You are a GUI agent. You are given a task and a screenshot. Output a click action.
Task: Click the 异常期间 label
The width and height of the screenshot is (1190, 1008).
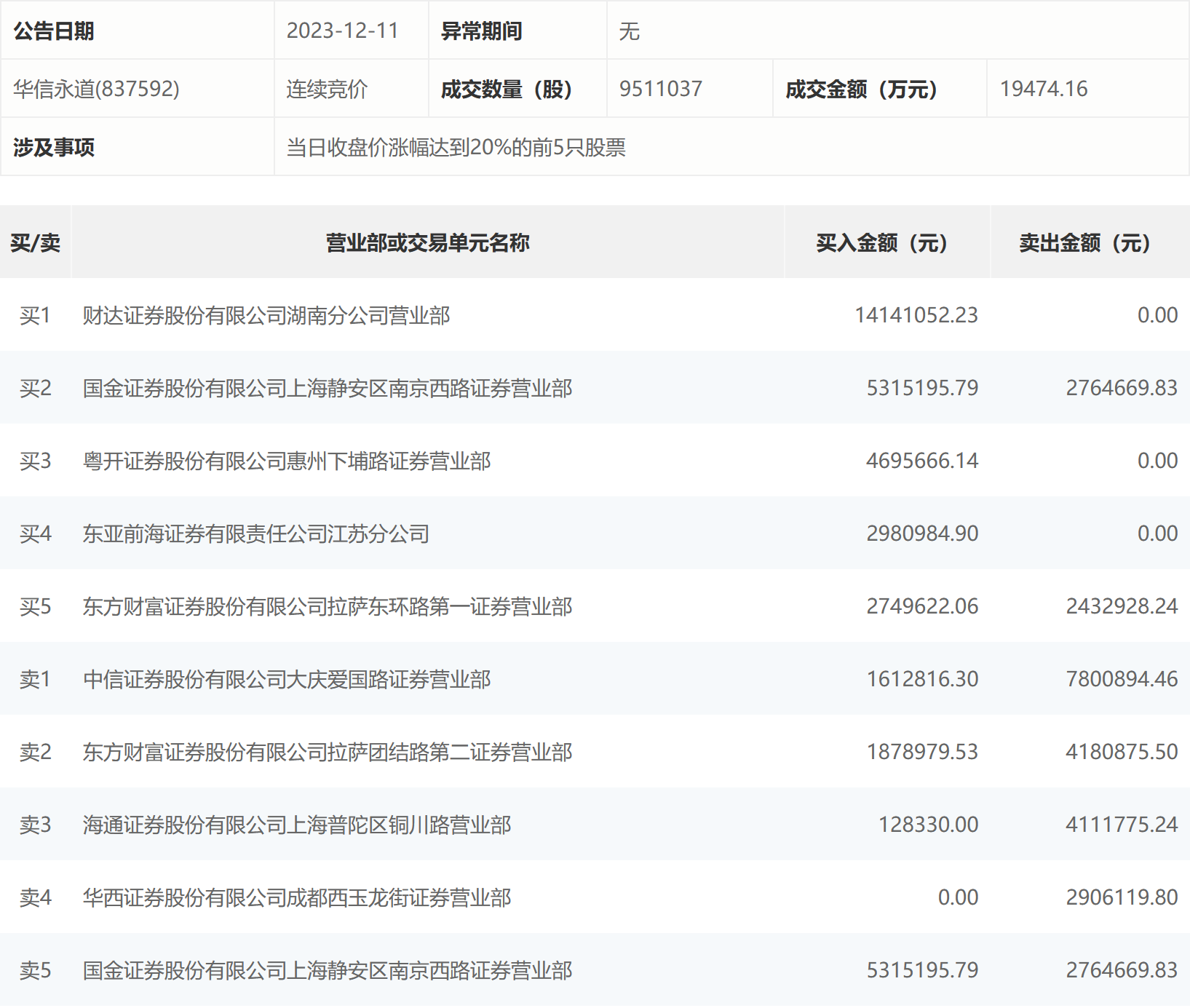(482, 31)
